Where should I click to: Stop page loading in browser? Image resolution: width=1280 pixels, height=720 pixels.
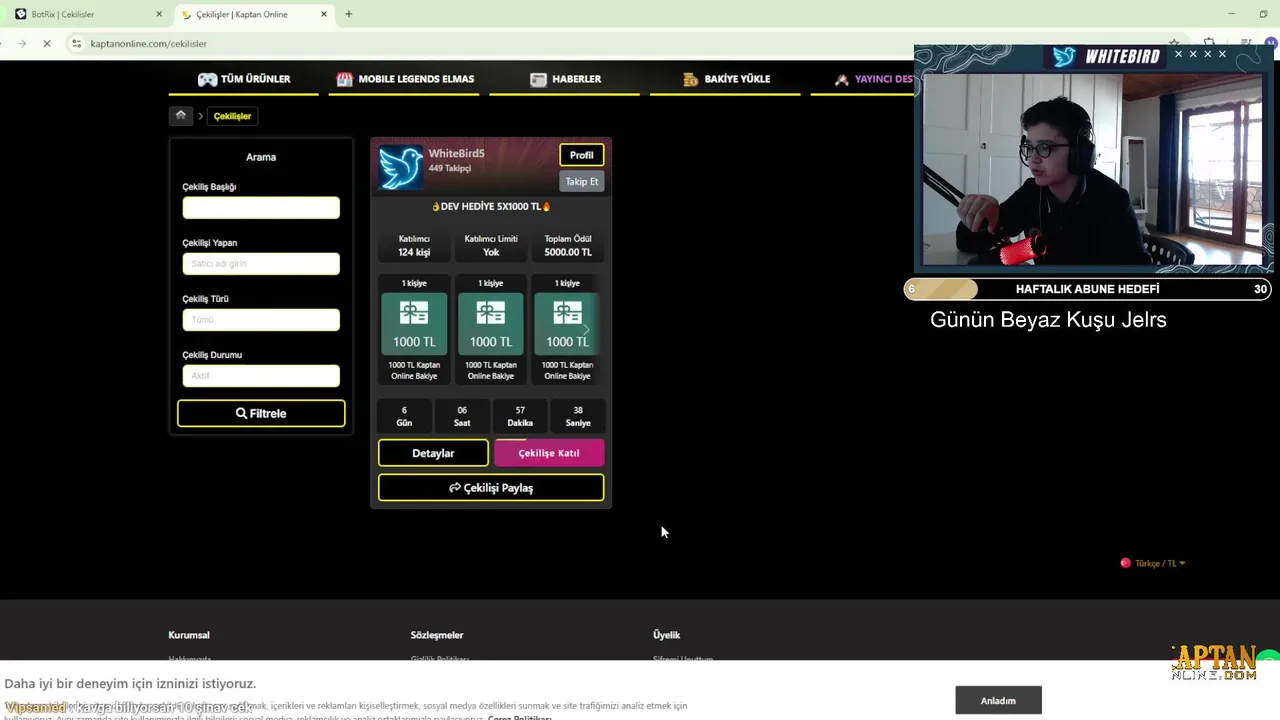[49, 44]
